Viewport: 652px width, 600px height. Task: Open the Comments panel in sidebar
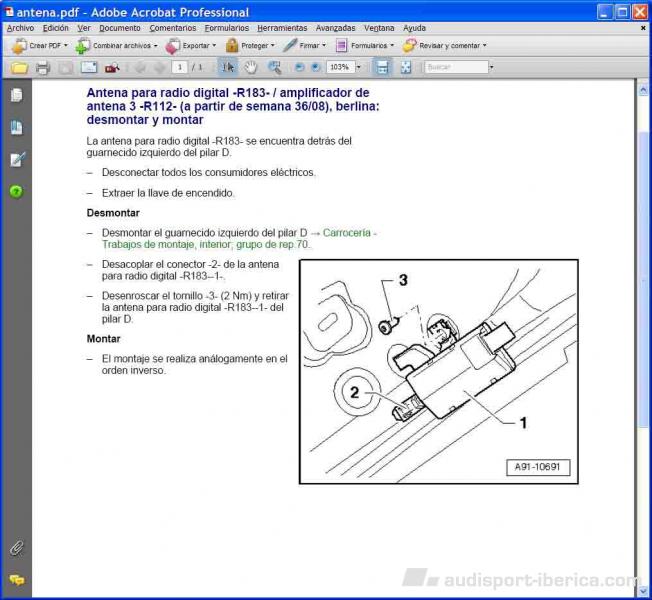16,579
